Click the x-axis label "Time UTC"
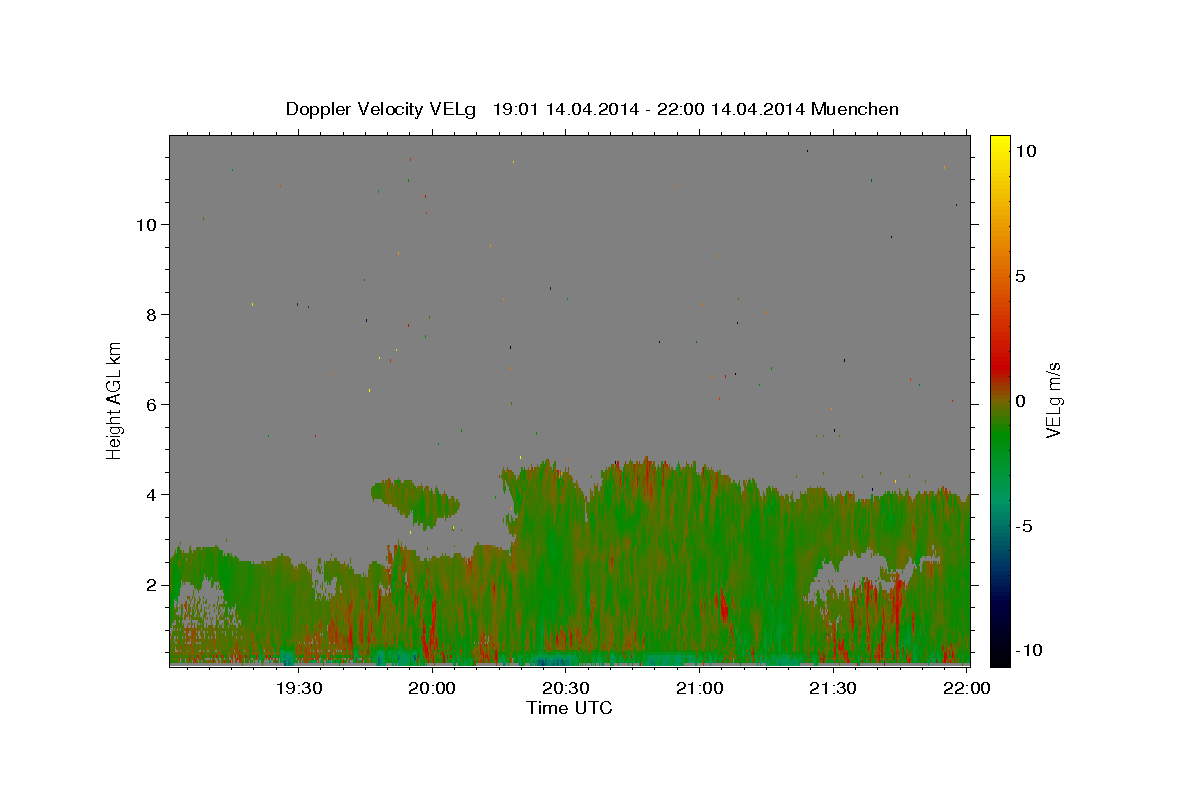Viewport: 1200px width, 800px height. (x=569, y=708)
